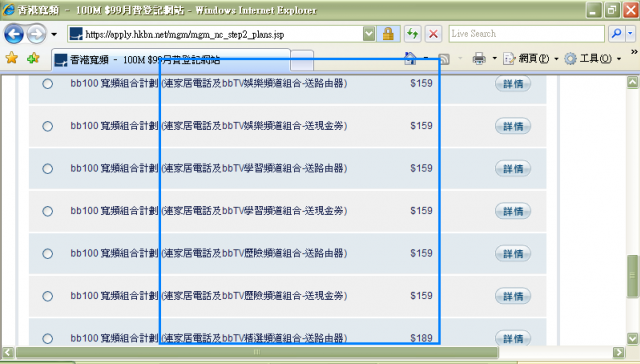Select 歷險頻道組合-送現金券 plan radio button

click(48, 296)
